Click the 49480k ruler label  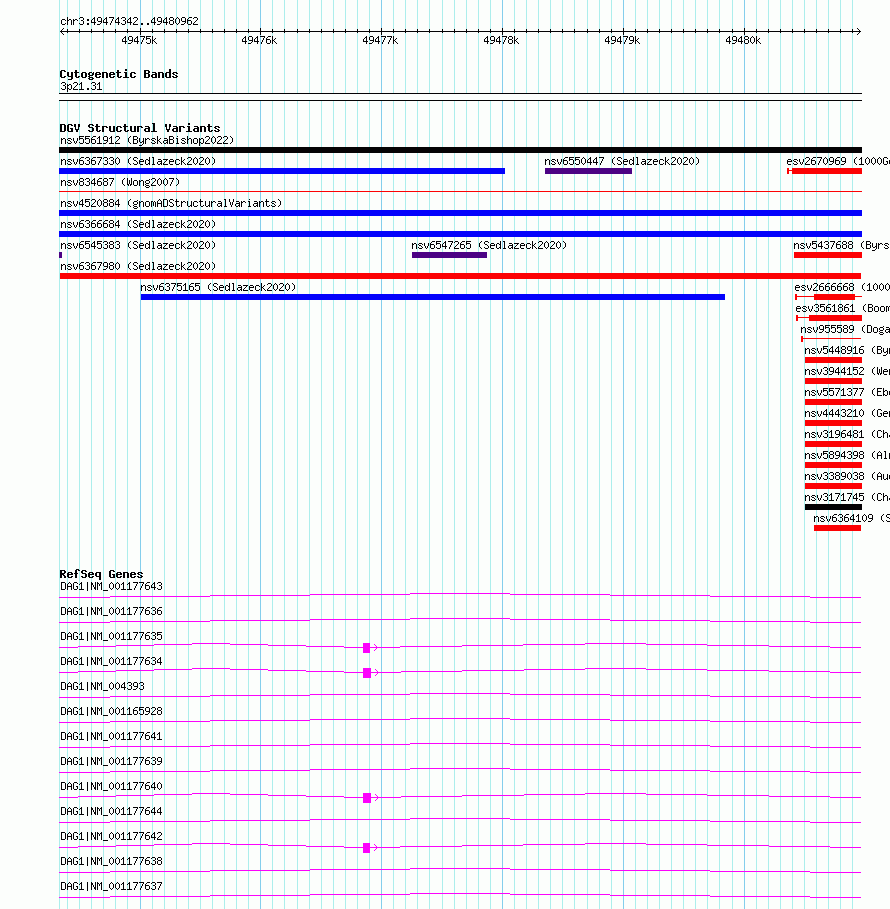click(x=743, y=41)
